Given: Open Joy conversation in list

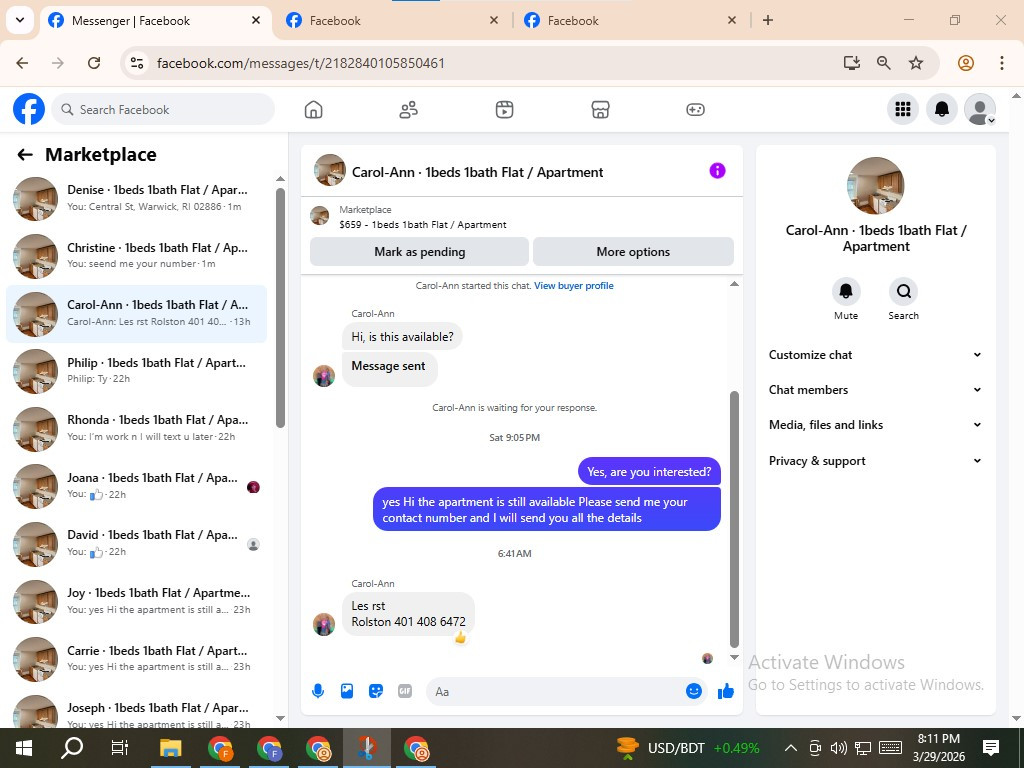Looking at the screenshot, I should click(136, 601).
